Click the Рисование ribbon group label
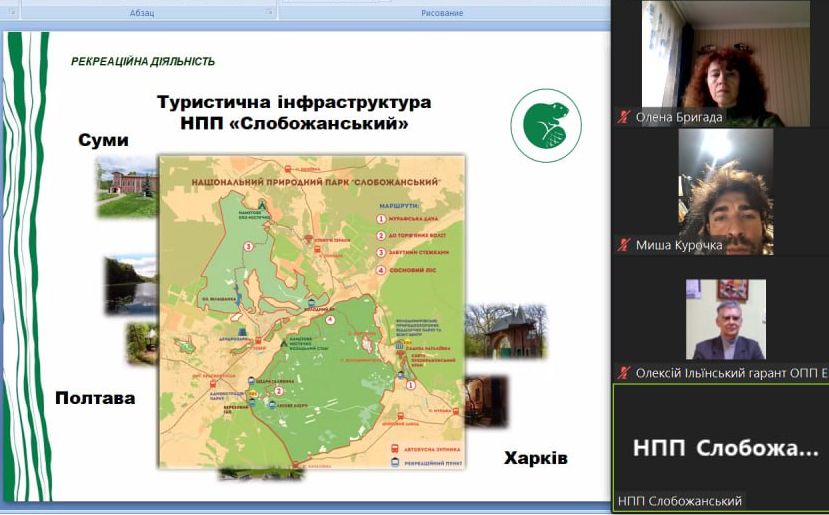829x515 pixels. (442, 13)
